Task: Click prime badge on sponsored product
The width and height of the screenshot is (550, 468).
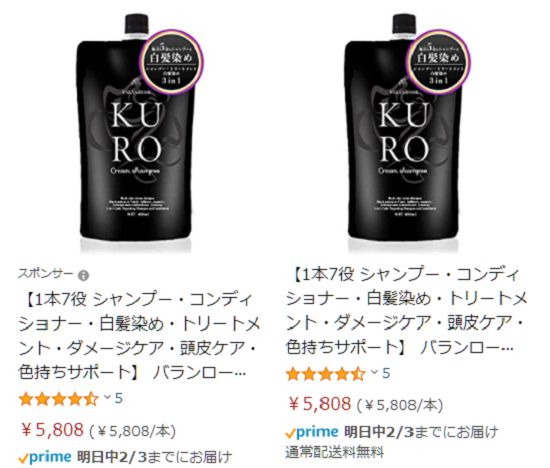Action: click(45, 457)
